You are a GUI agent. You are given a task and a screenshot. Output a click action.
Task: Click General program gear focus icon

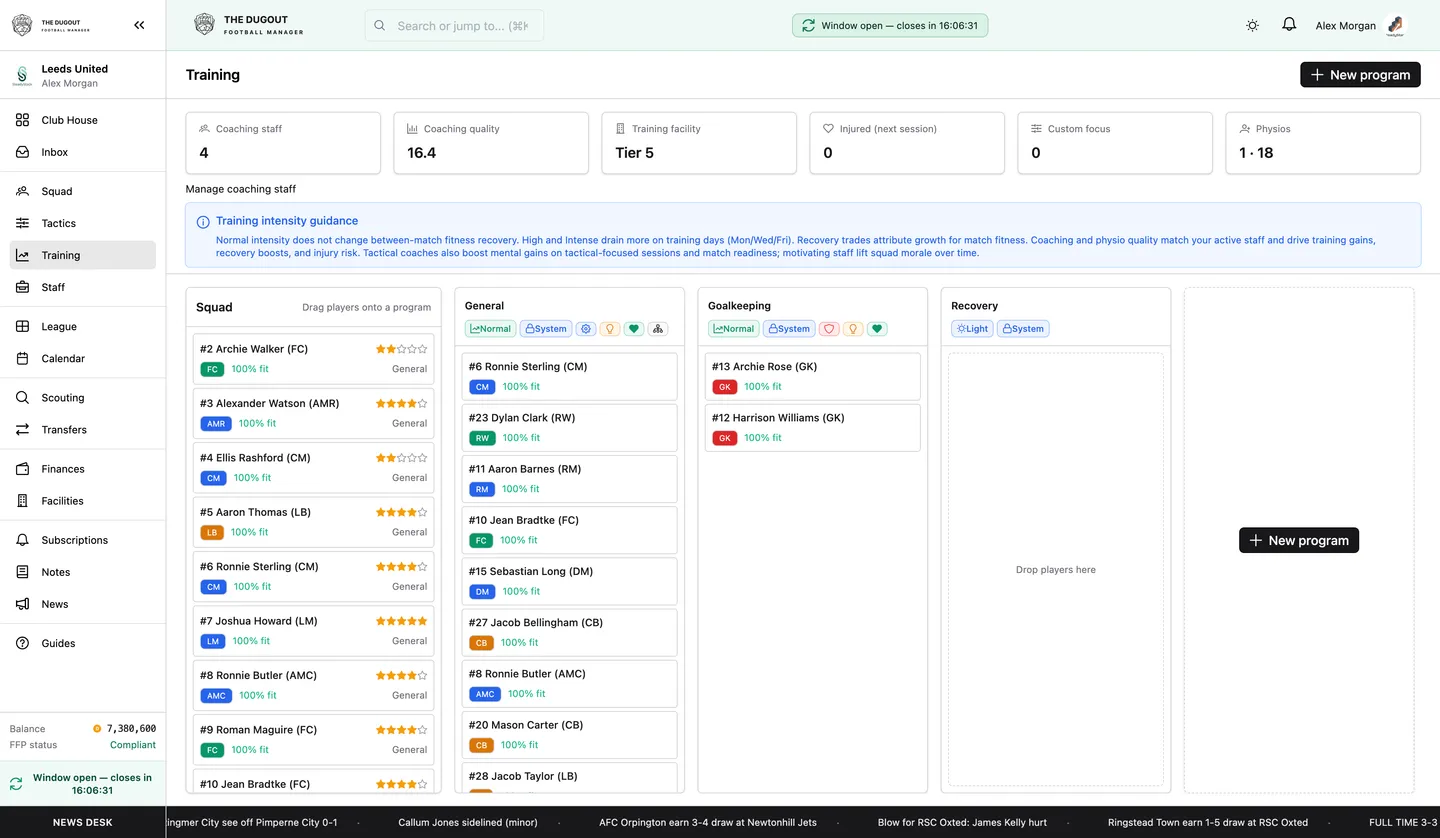586,329
